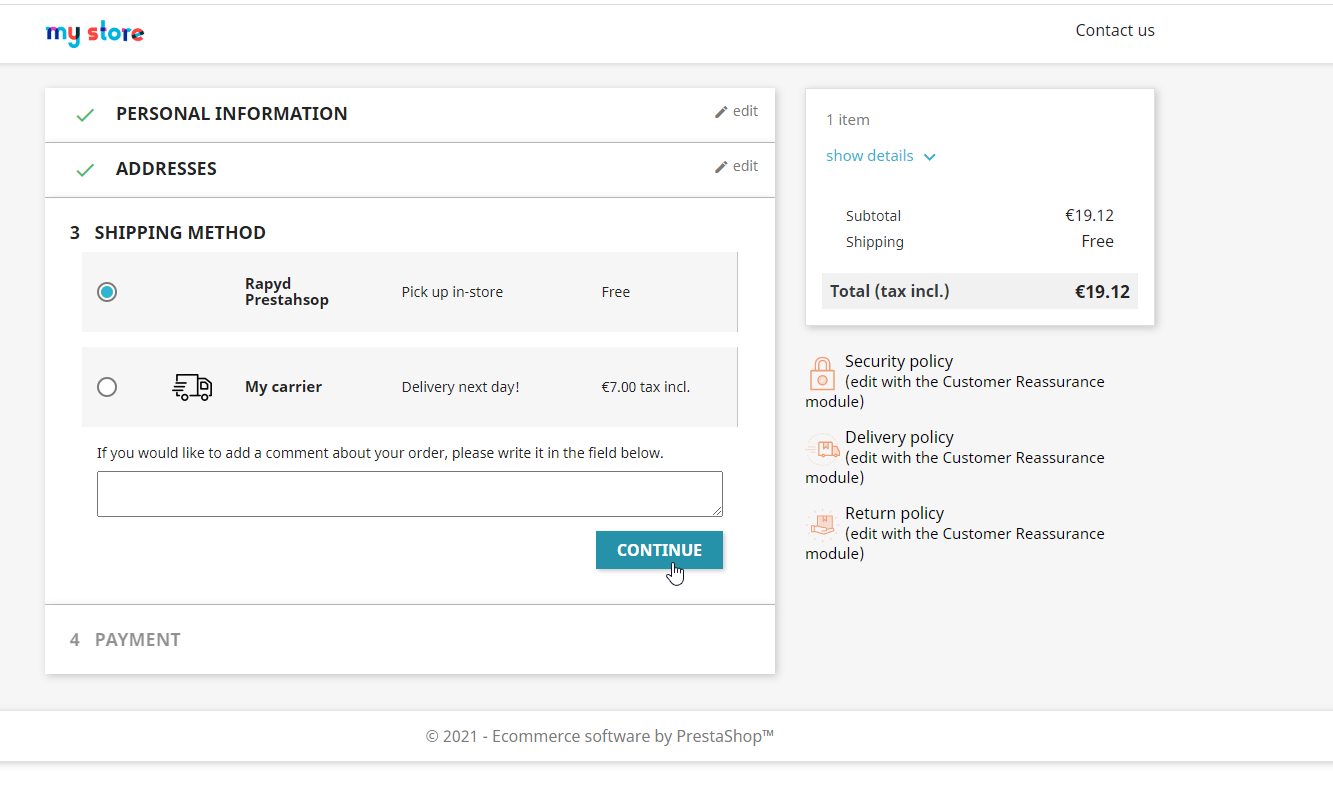Click the My carrier truck icon
The image size is (1333, 794).
coord(192,387)
